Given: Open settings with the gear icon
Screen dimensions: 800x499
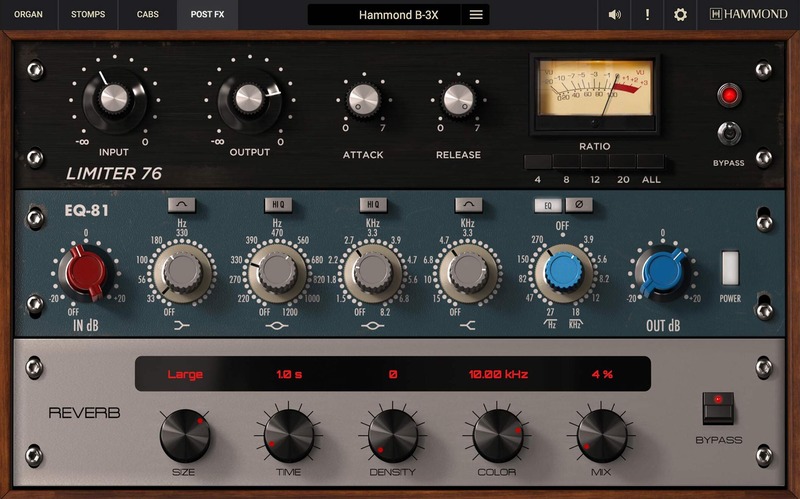Looking at the screenshot, I should click(680, 15).
